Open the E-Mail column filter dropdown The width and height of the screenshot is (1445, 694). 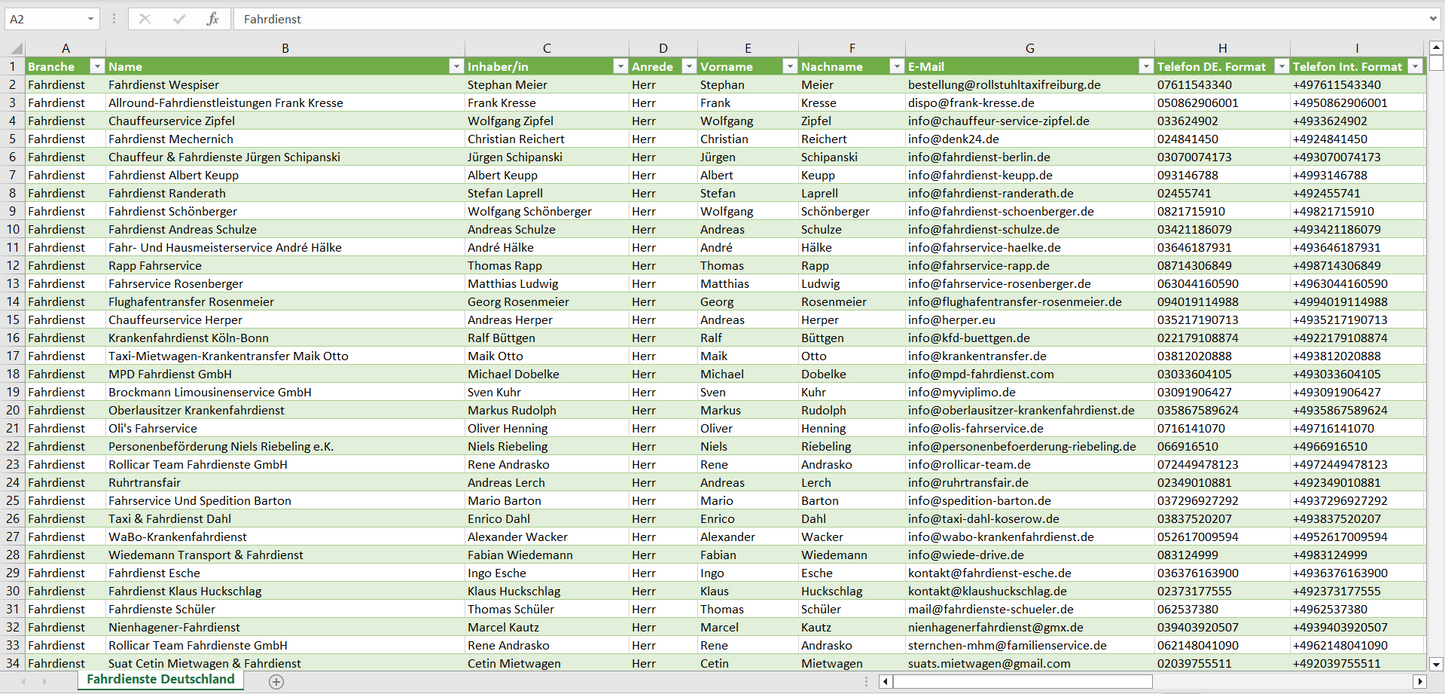click(1145, 67)
